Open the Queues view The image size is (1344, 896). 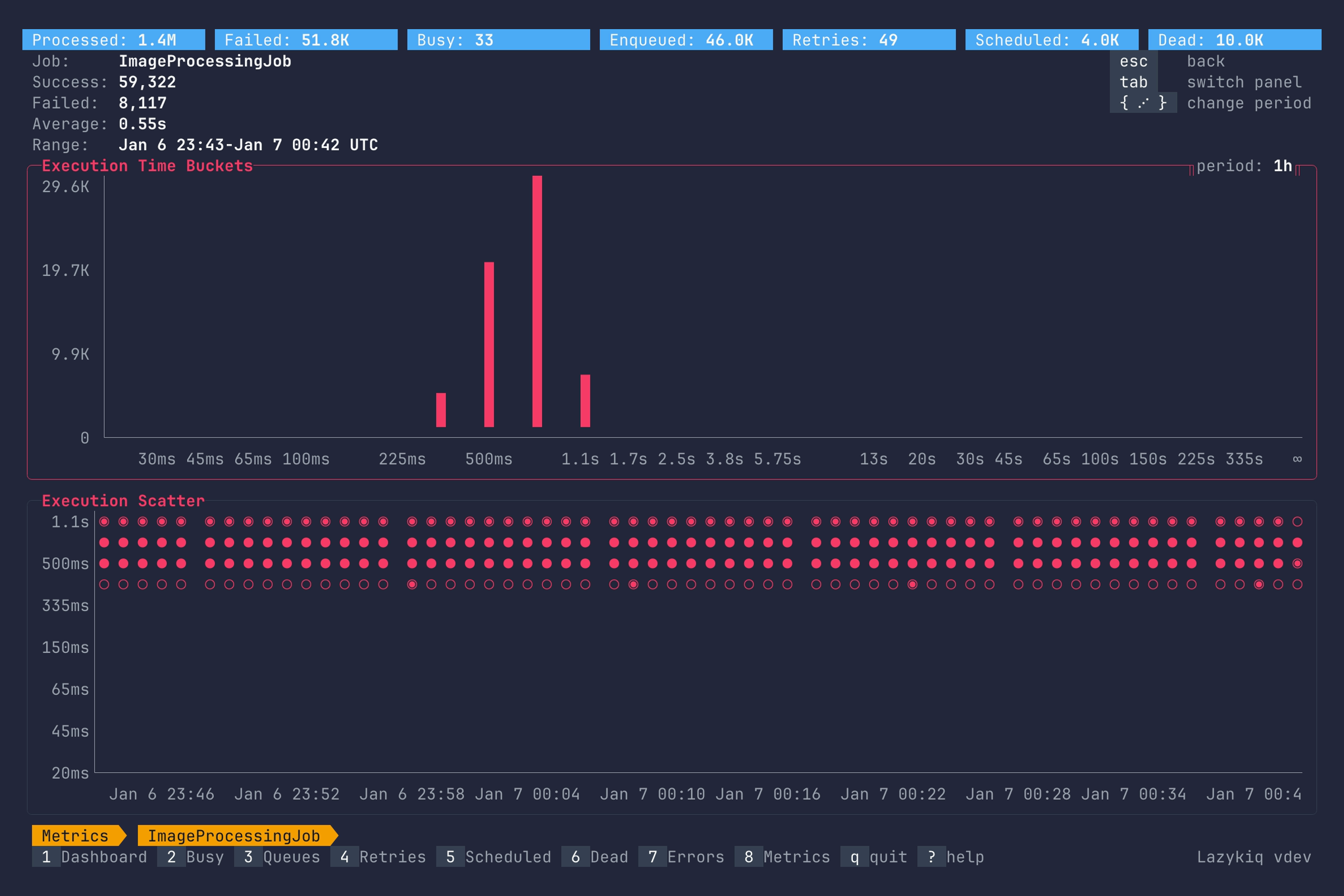[x=278, y=857]
